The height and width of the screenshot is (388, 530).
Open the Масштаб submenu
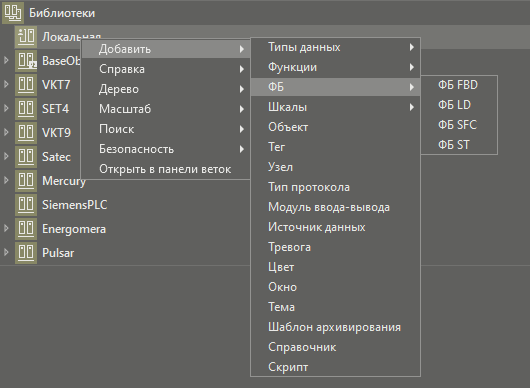pos(166,109)
